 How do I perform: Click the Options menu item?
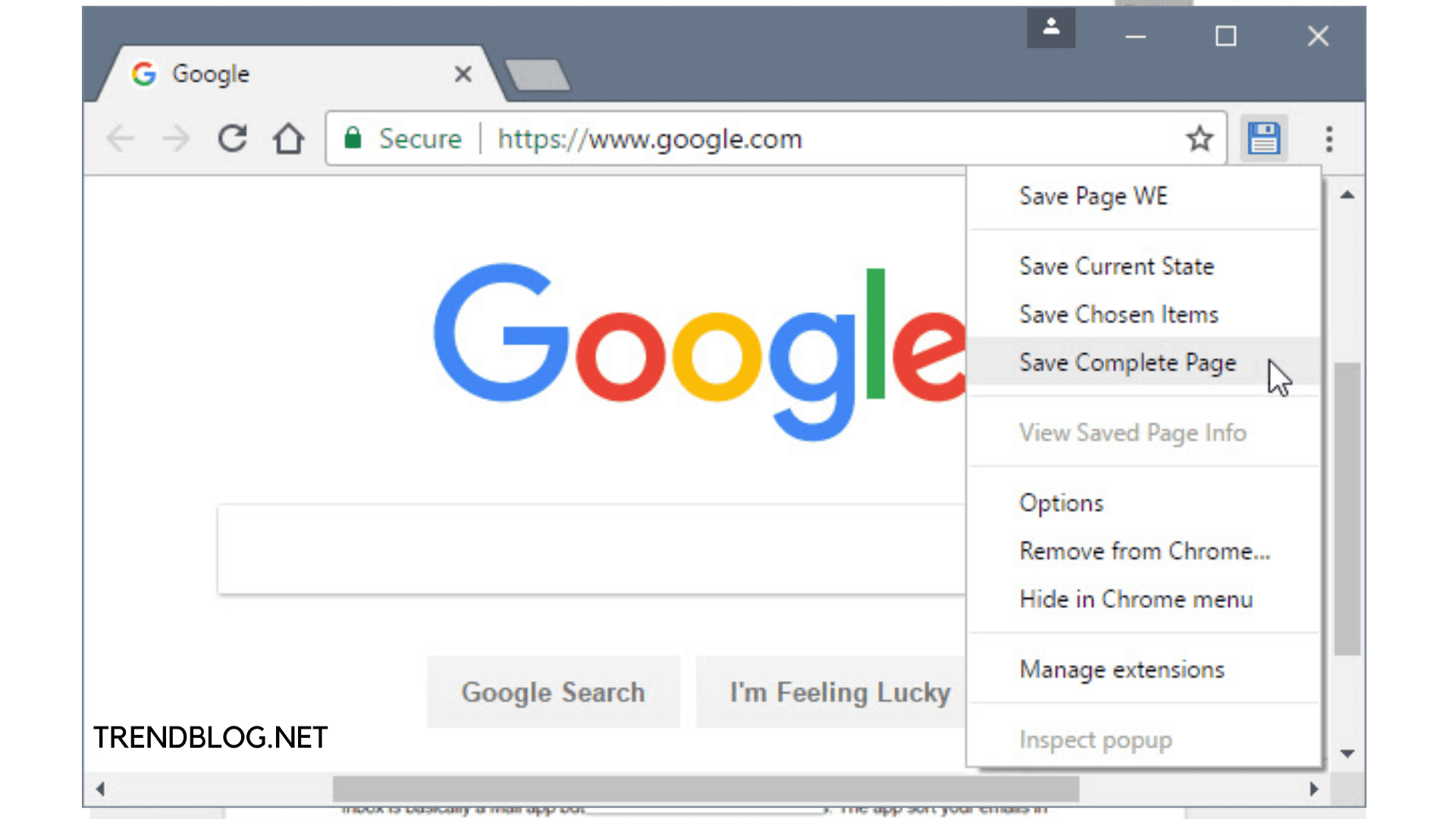[x=1062, y=503]
